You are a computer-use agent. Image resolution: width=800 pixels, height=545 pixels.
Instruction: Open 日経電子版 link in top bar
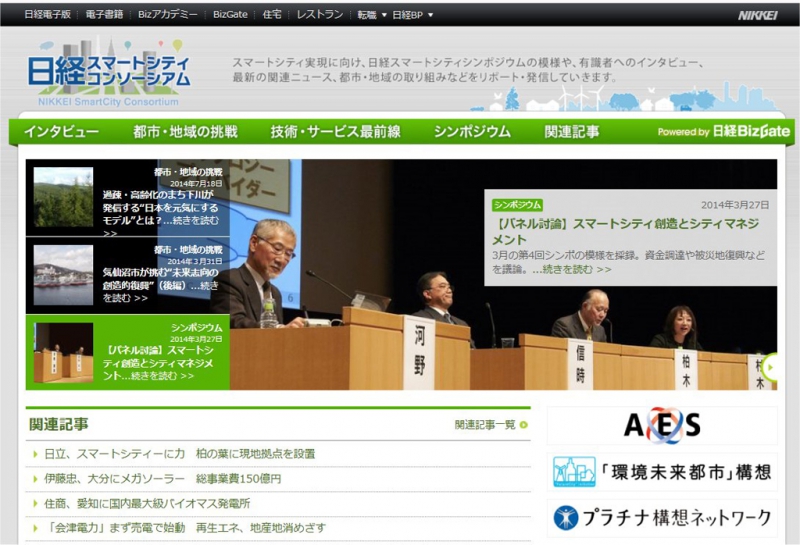coord(47,15)
